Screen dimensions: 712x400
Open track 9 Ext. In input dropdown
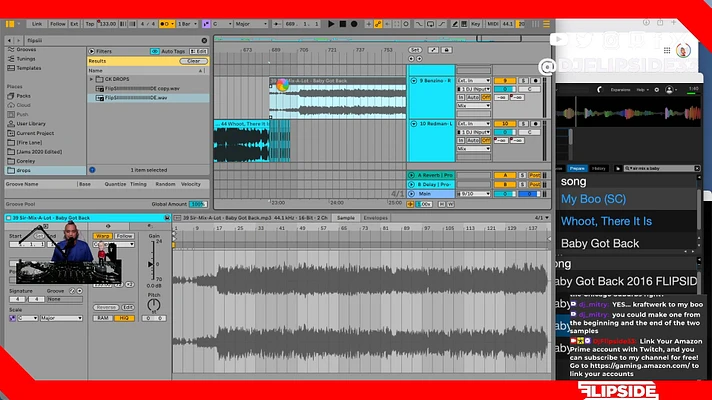474,81
